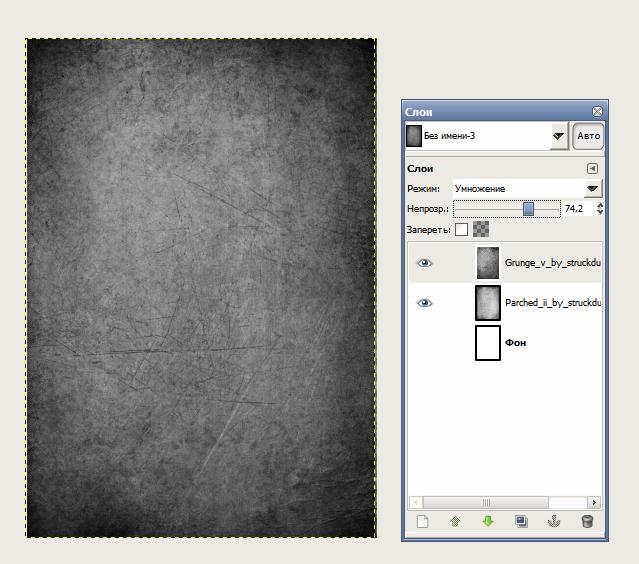Click the Слои tab heading
The image size is (639, 564).
tap(420, 168)
